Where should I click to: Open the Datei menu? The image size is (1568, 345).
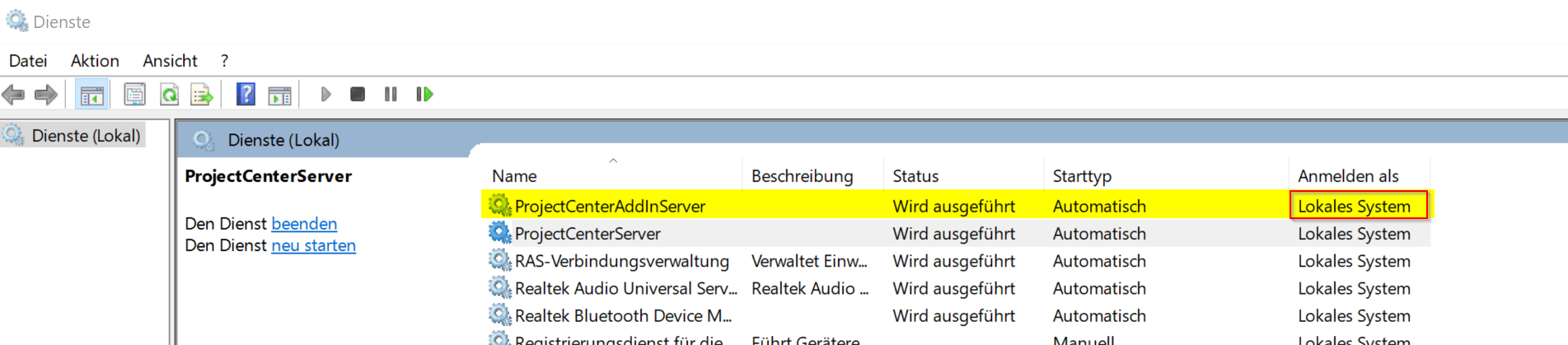point(28,61)
